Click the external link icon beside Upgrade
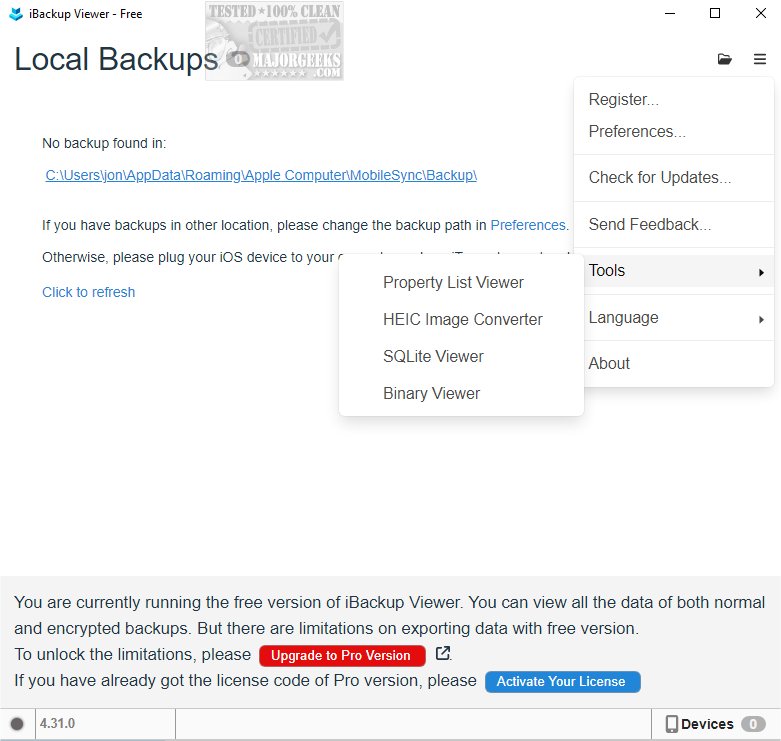The height and width of the screenshot is (741, 781). (x=443, y=653)
